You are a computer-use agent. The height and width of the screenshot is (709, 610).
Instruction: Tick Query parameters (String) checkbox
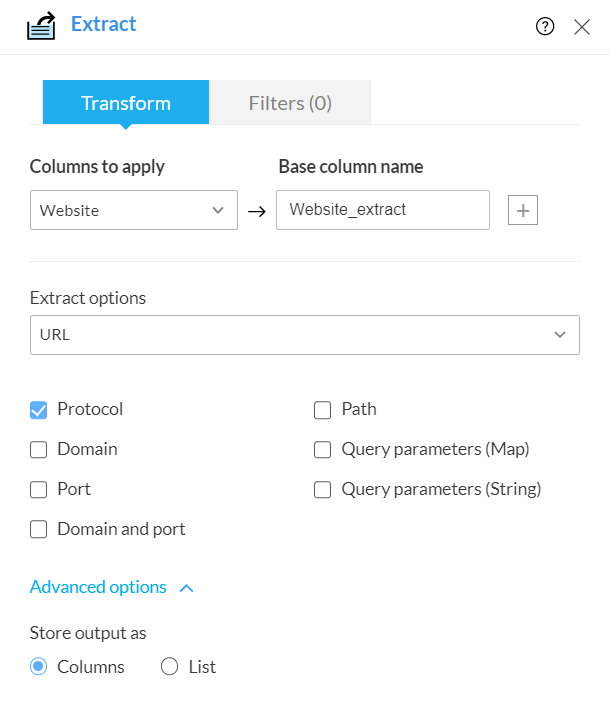click(x=323, y=490)
